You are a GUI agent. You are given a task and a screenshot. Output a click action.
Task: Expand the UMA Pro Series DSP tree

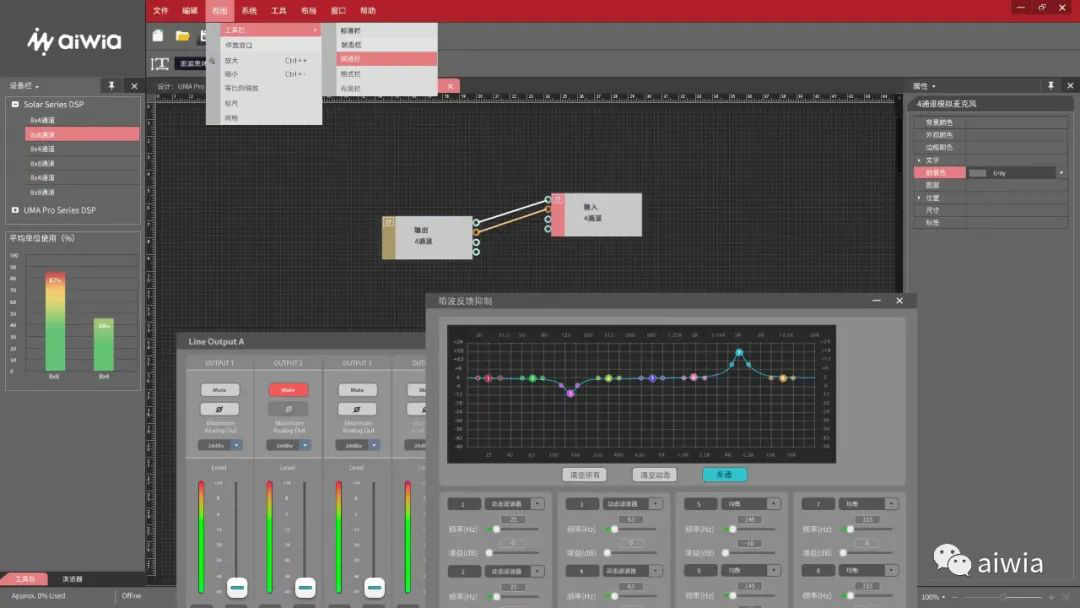15,210
